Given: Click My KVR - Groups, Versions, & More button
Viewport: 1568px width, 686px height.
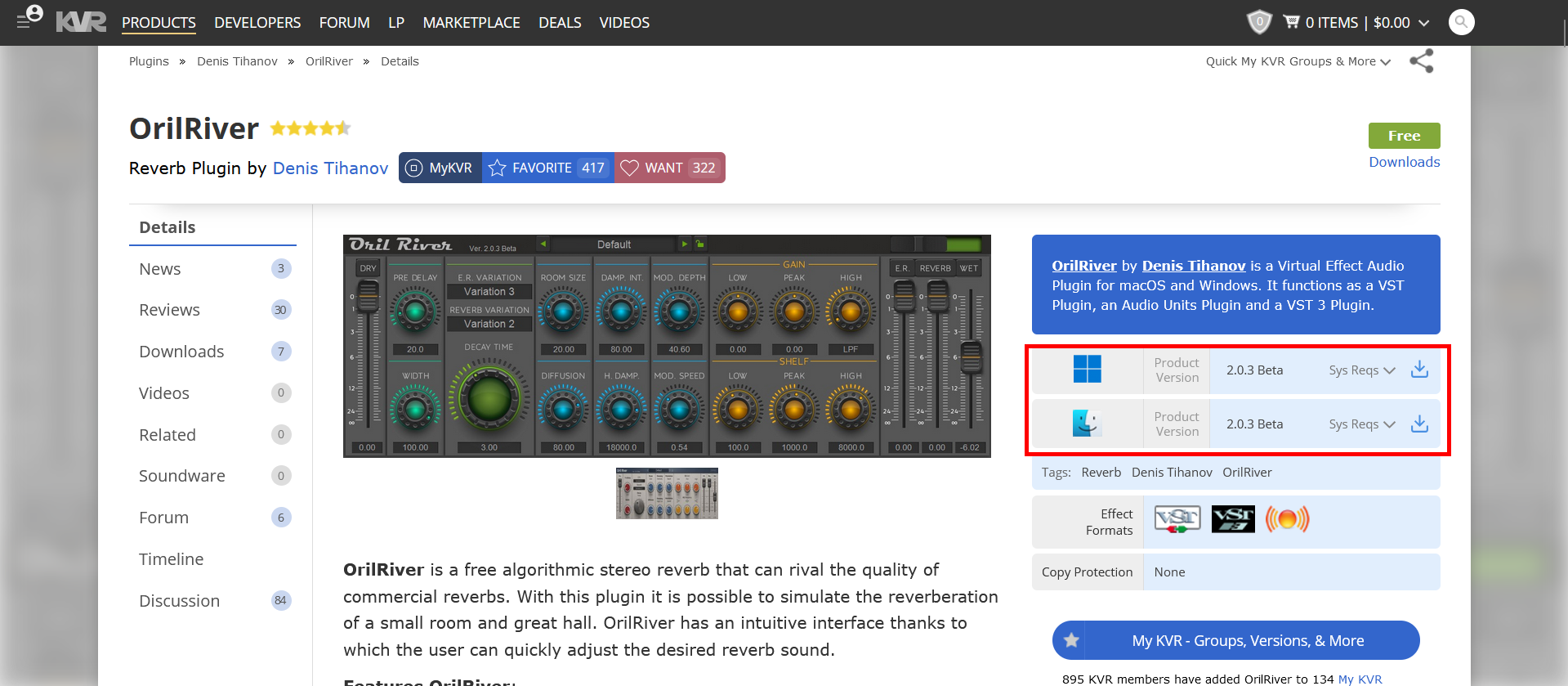Looking at the screenshot, I should [1235, 640].
